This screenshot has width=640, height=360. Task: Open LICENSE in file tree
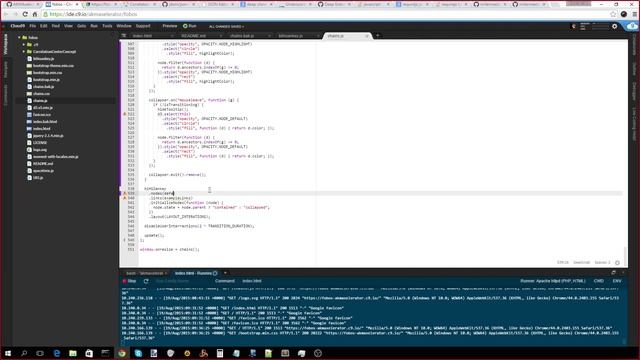40,142
